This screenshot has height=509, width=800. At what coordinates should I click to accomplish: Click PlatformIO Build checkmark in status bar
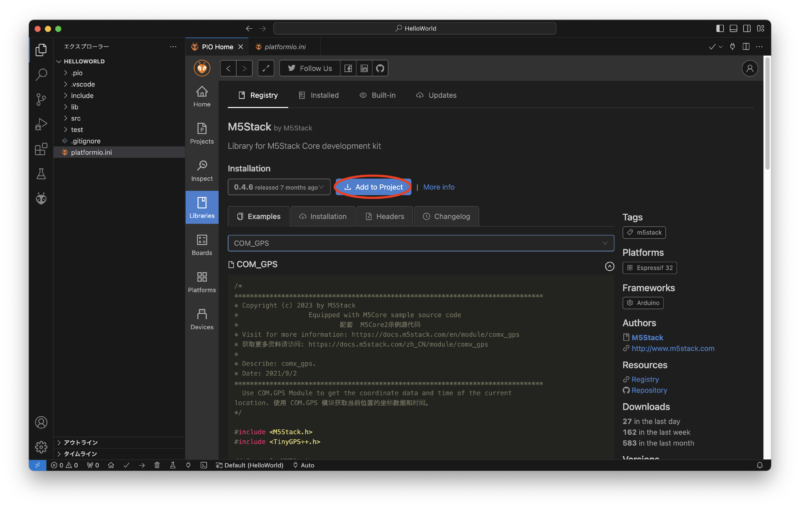click(127, 465)
